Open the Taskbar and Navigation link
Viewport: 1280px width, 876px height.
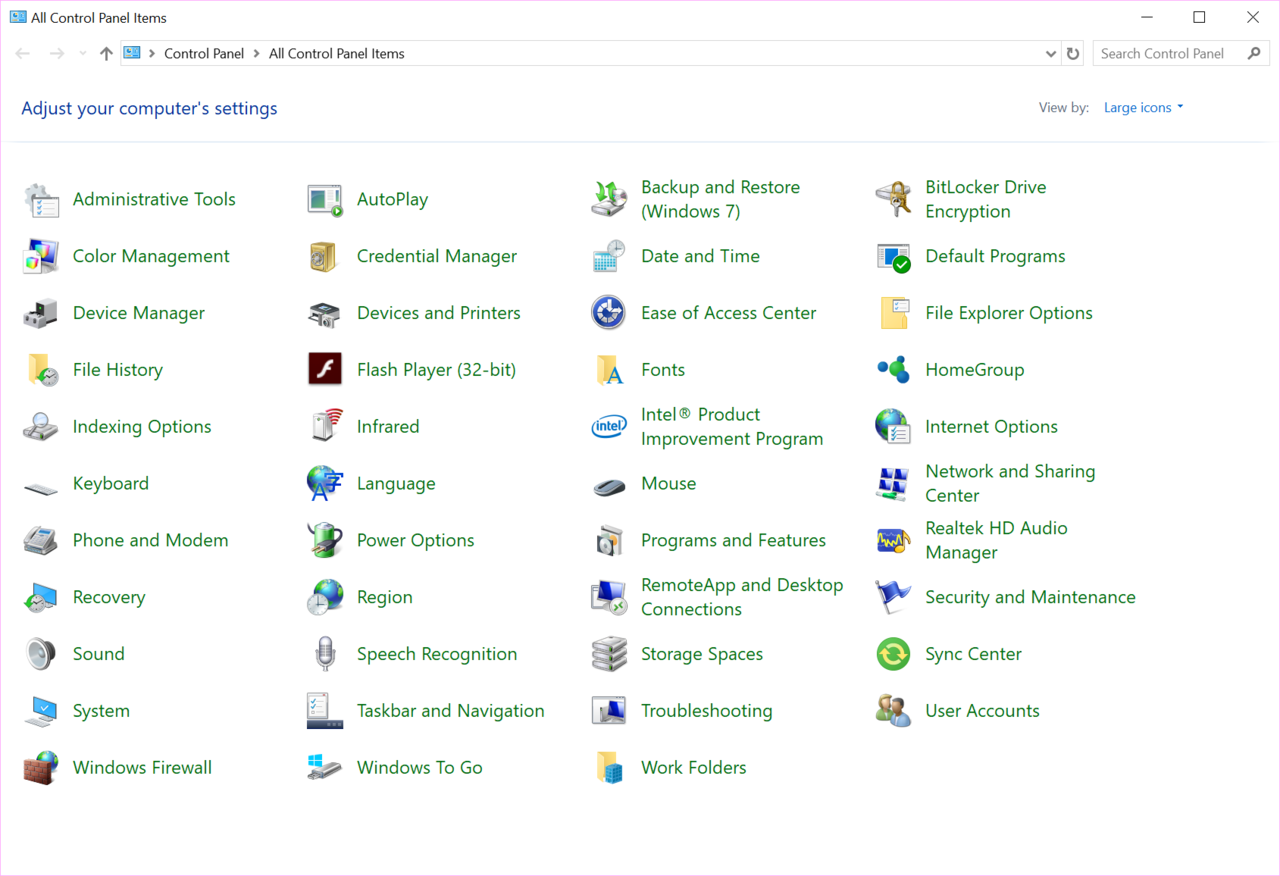coord(451,711)
